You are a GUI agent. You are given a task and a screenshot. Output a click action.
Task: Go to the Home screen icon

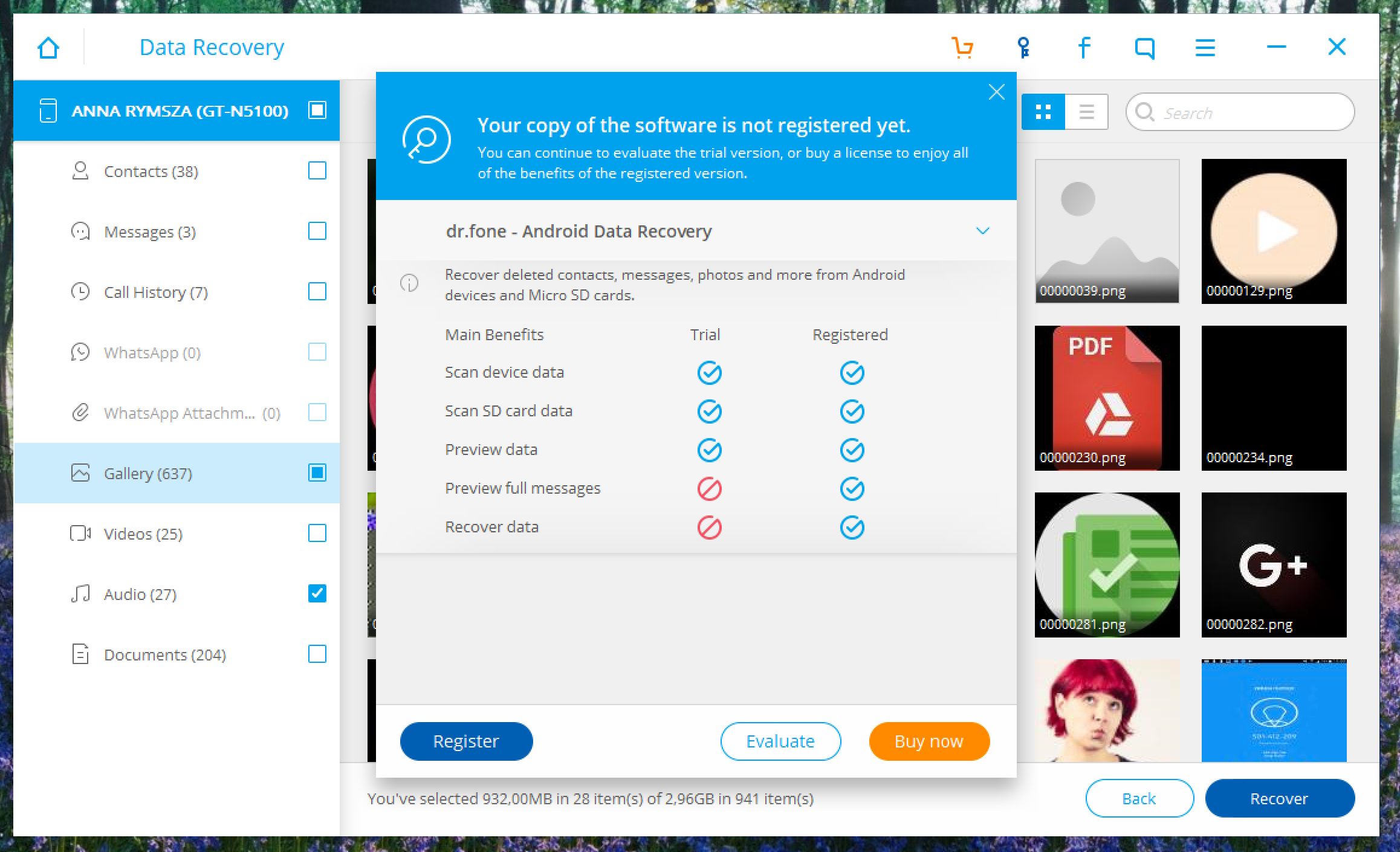tap(48, 47)
